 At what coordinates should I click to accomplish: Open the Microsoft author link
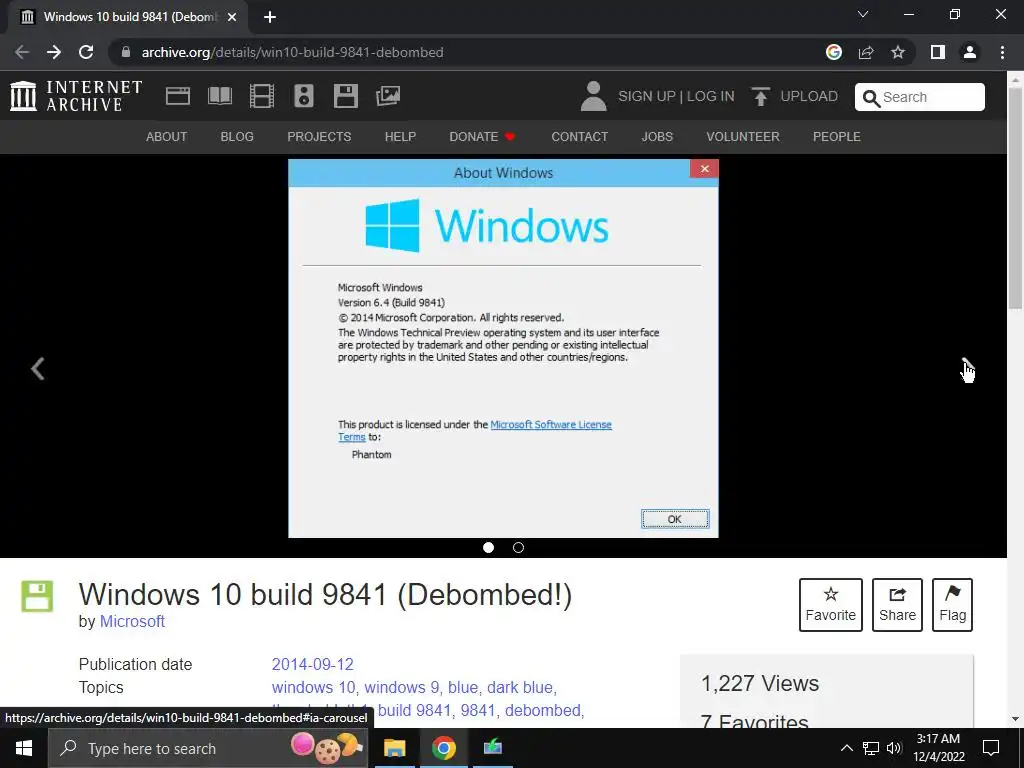click(132, 621)
